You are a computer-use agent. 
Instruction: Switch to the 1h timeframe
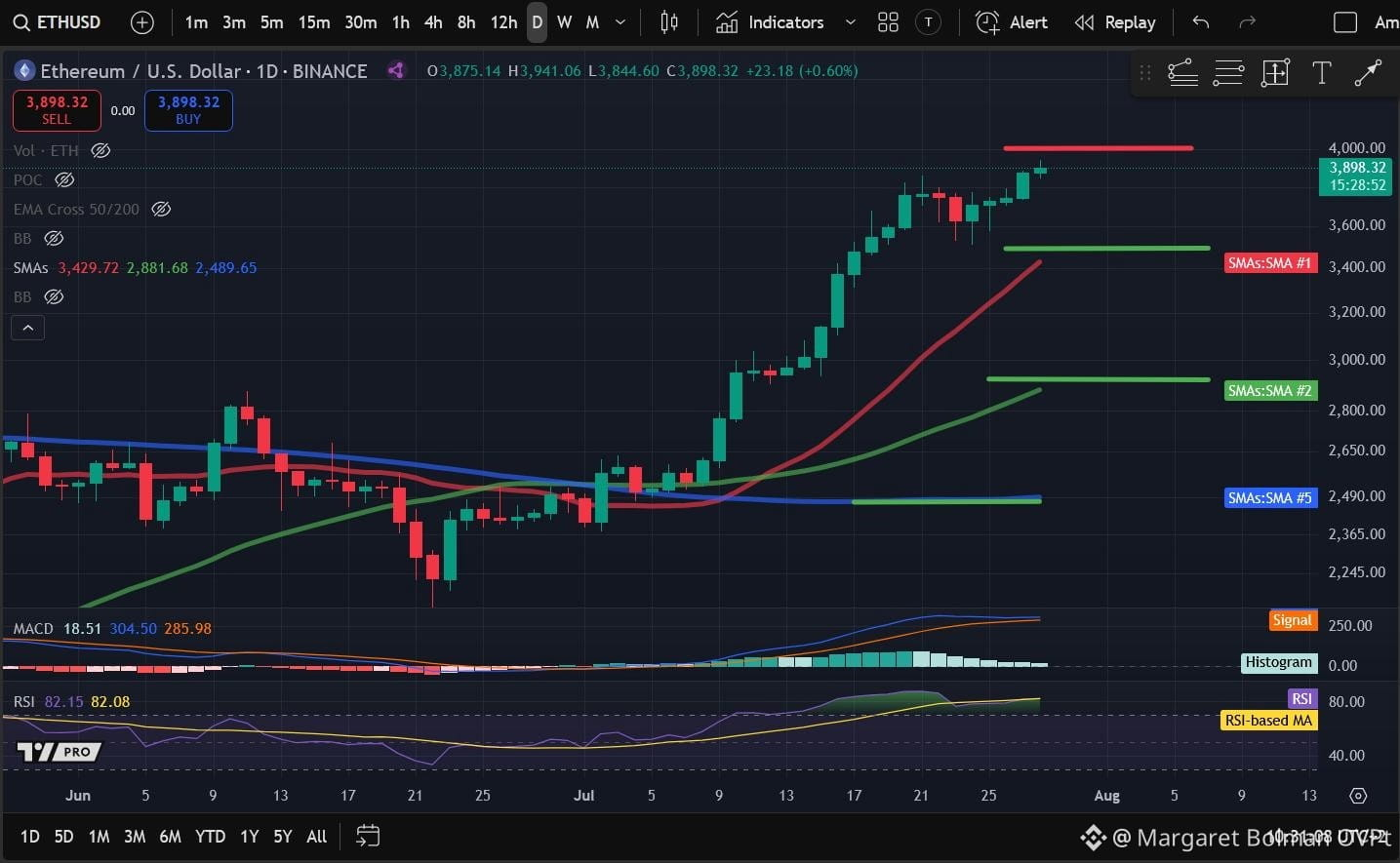click(400, 22)
